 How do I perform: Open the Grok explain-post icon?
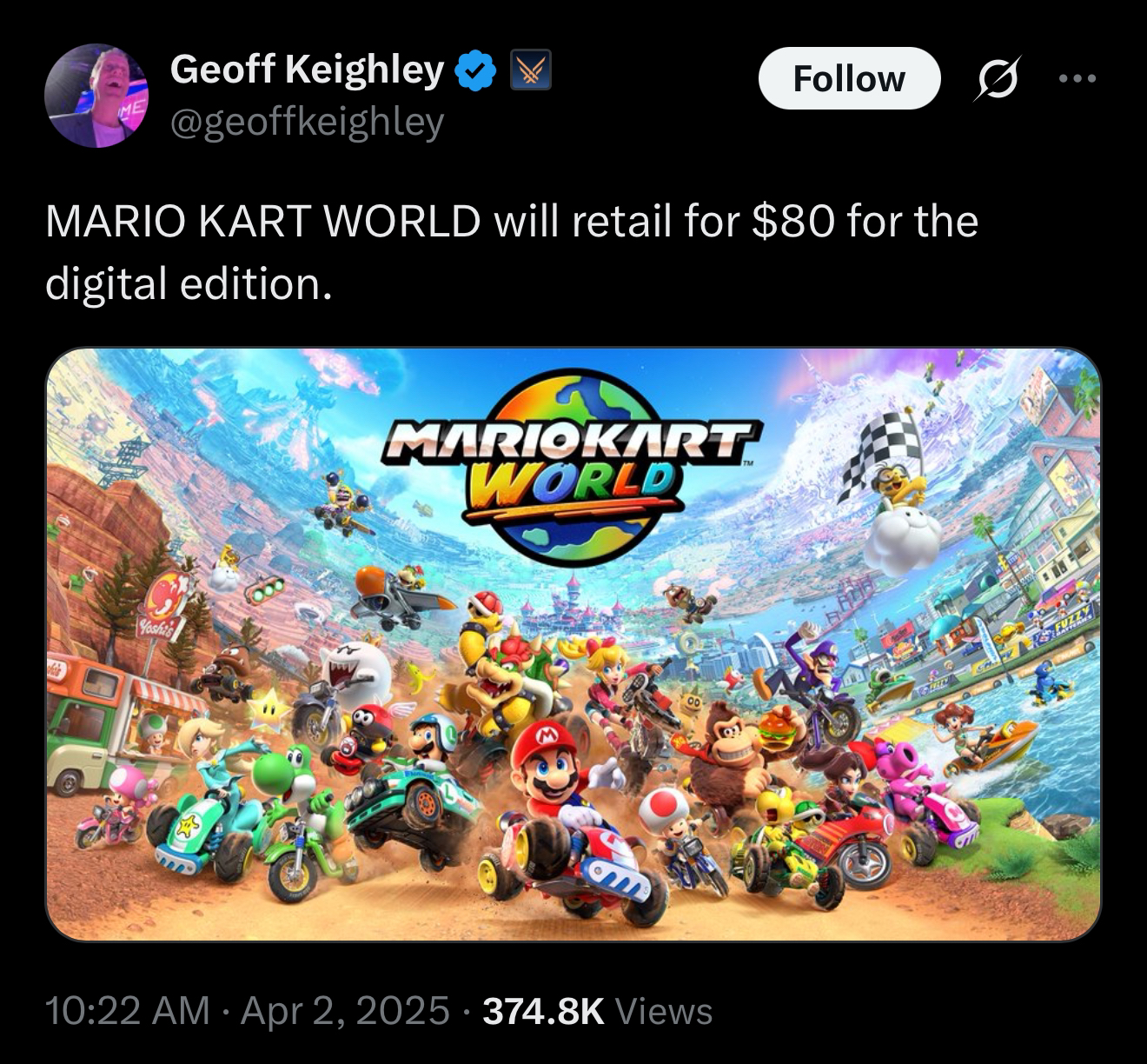998,79
